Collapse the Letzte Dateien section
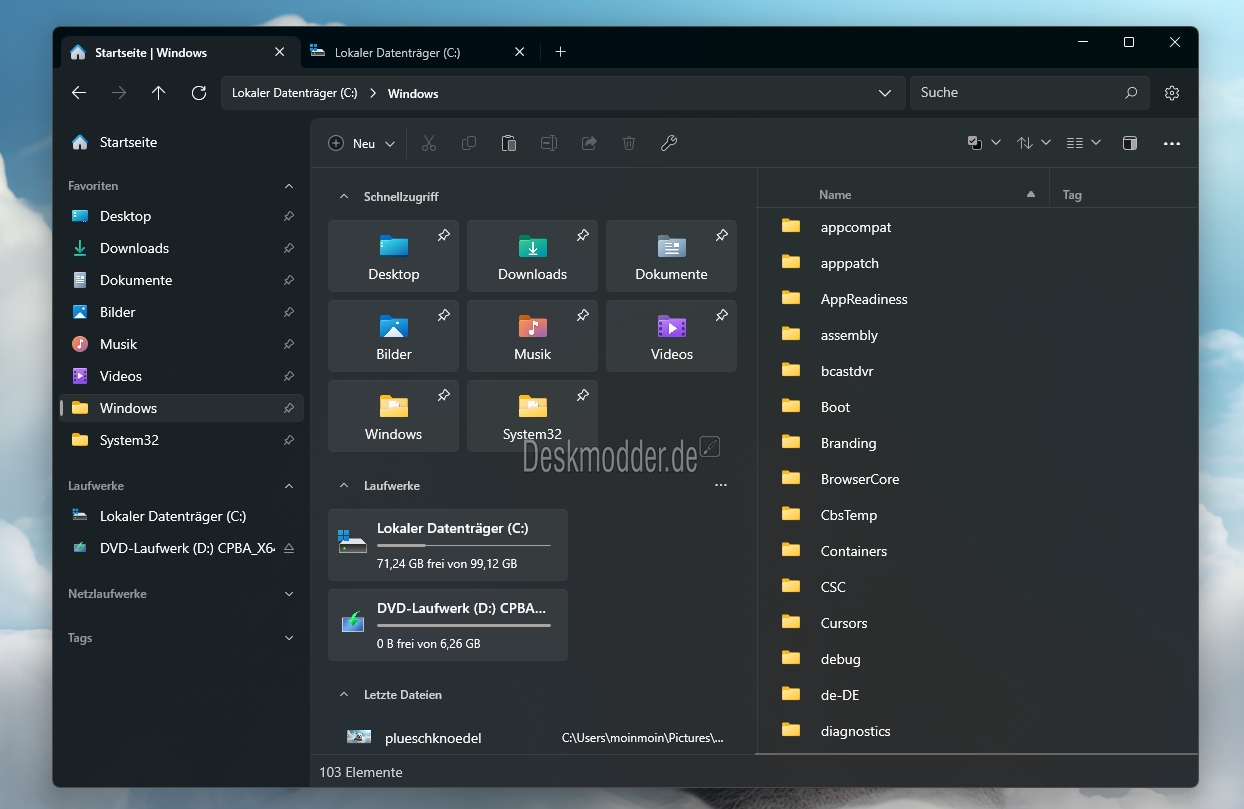This screenshot has width=1244, height=809. tap(344, 695)
